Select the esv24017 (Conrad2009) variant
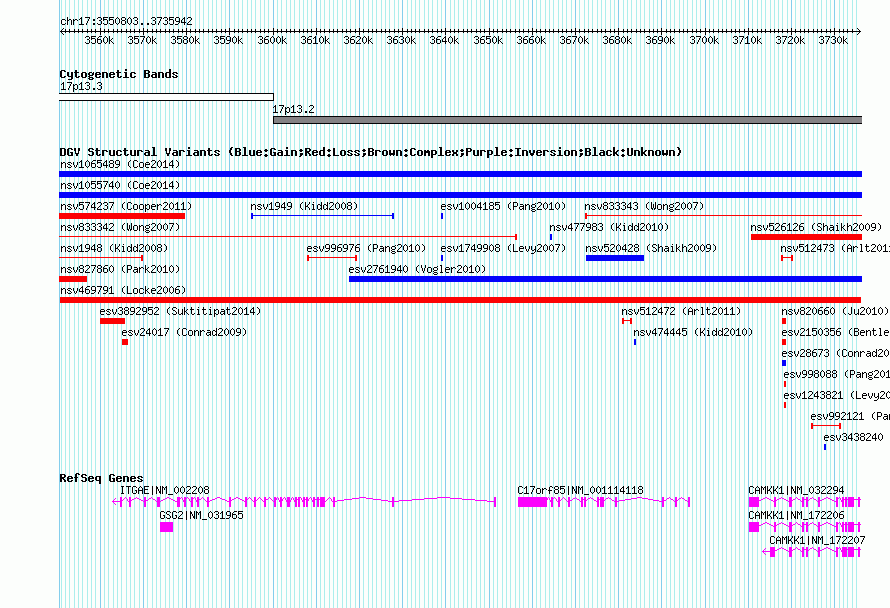890x608 pixels. (x=125, y=342)
